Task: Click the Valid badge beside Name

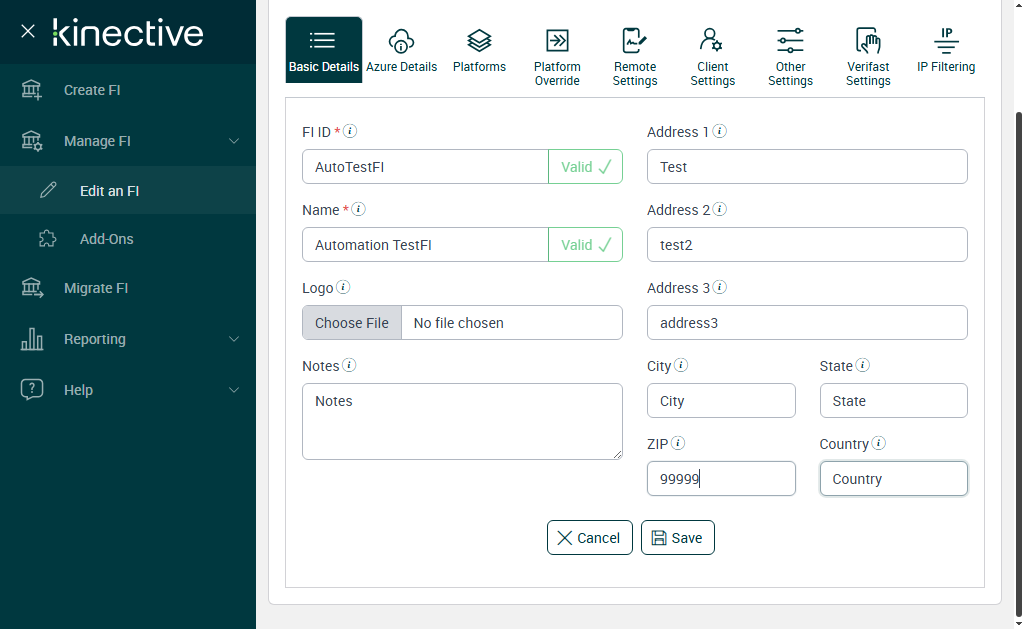Action: point(586,244)
